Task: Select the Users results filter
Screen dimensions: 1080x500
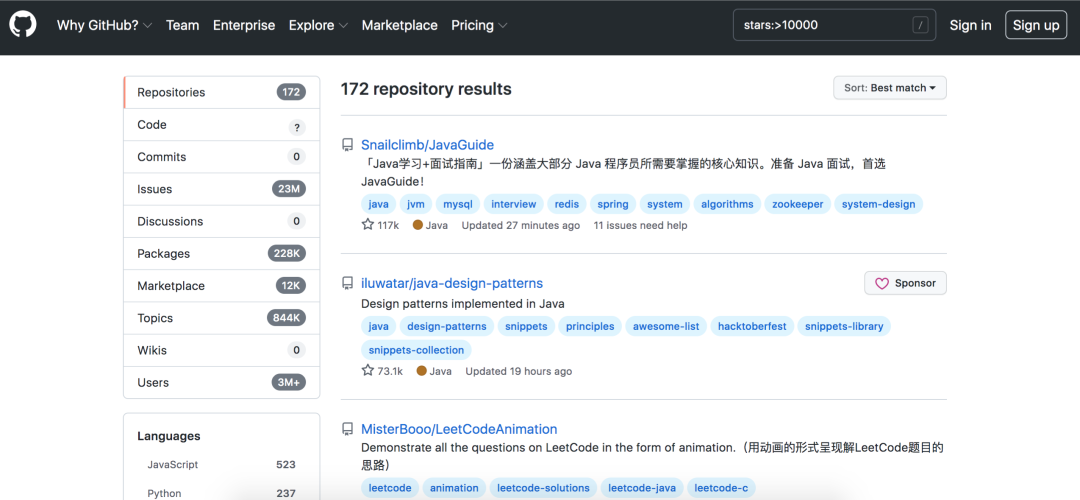Action: click(x=221, y=382)
